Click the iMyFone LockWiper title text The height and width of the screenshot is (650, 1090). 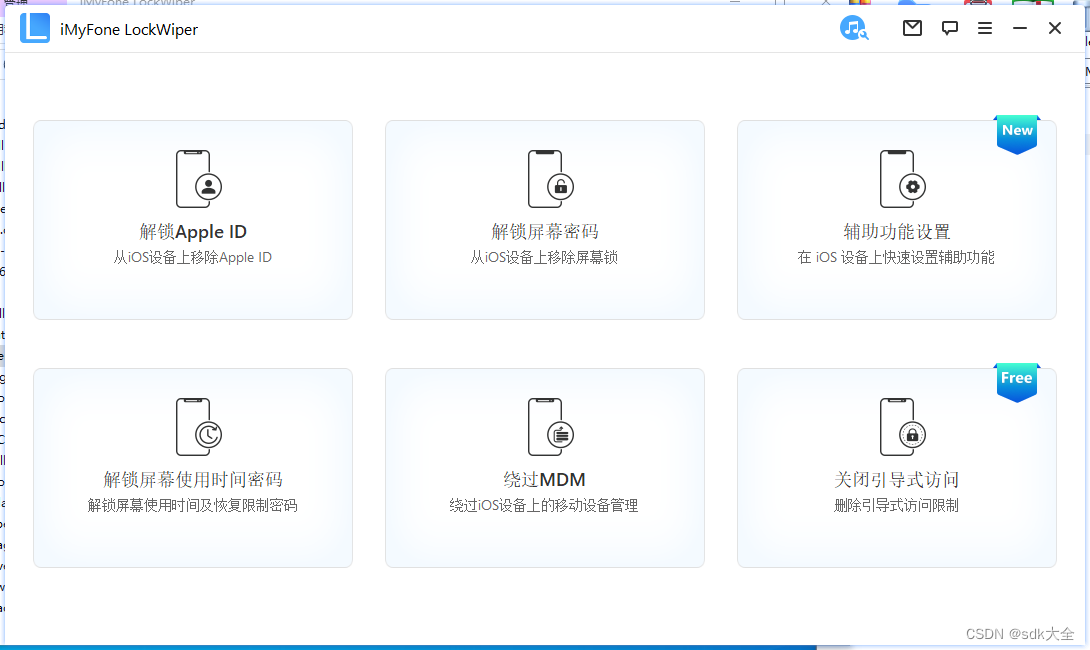point(129,29)
